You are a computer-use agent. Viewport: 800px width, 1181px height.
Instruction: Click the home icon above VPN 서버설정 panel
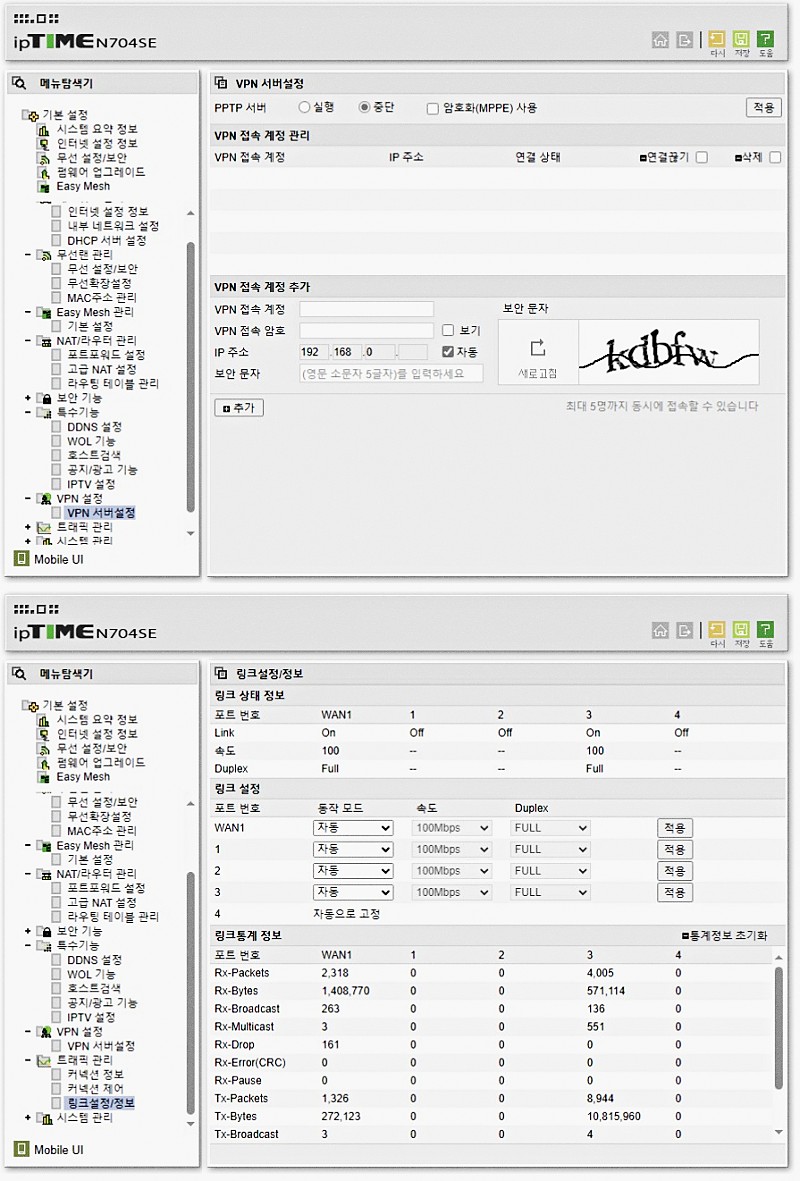pyautogui.click(x=660, y=40)
